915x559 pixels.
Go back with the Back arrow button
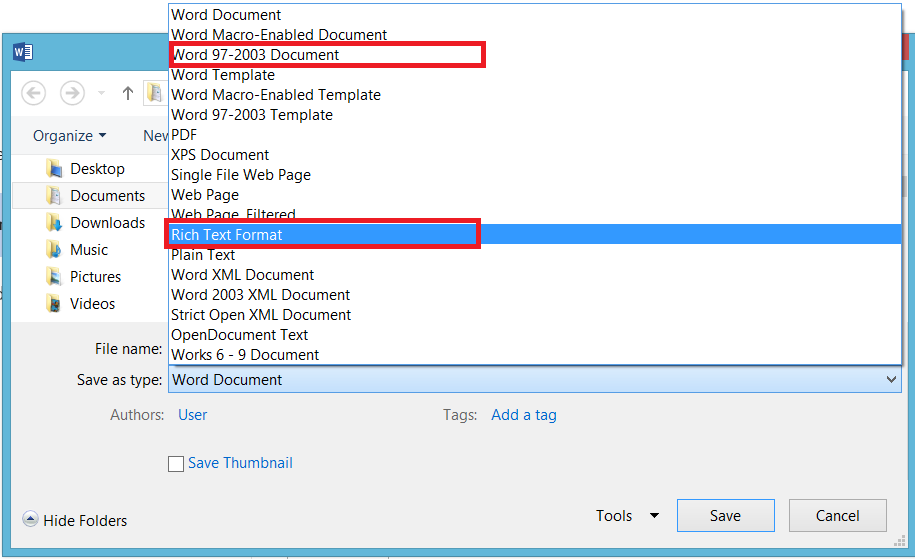(34, 93)
